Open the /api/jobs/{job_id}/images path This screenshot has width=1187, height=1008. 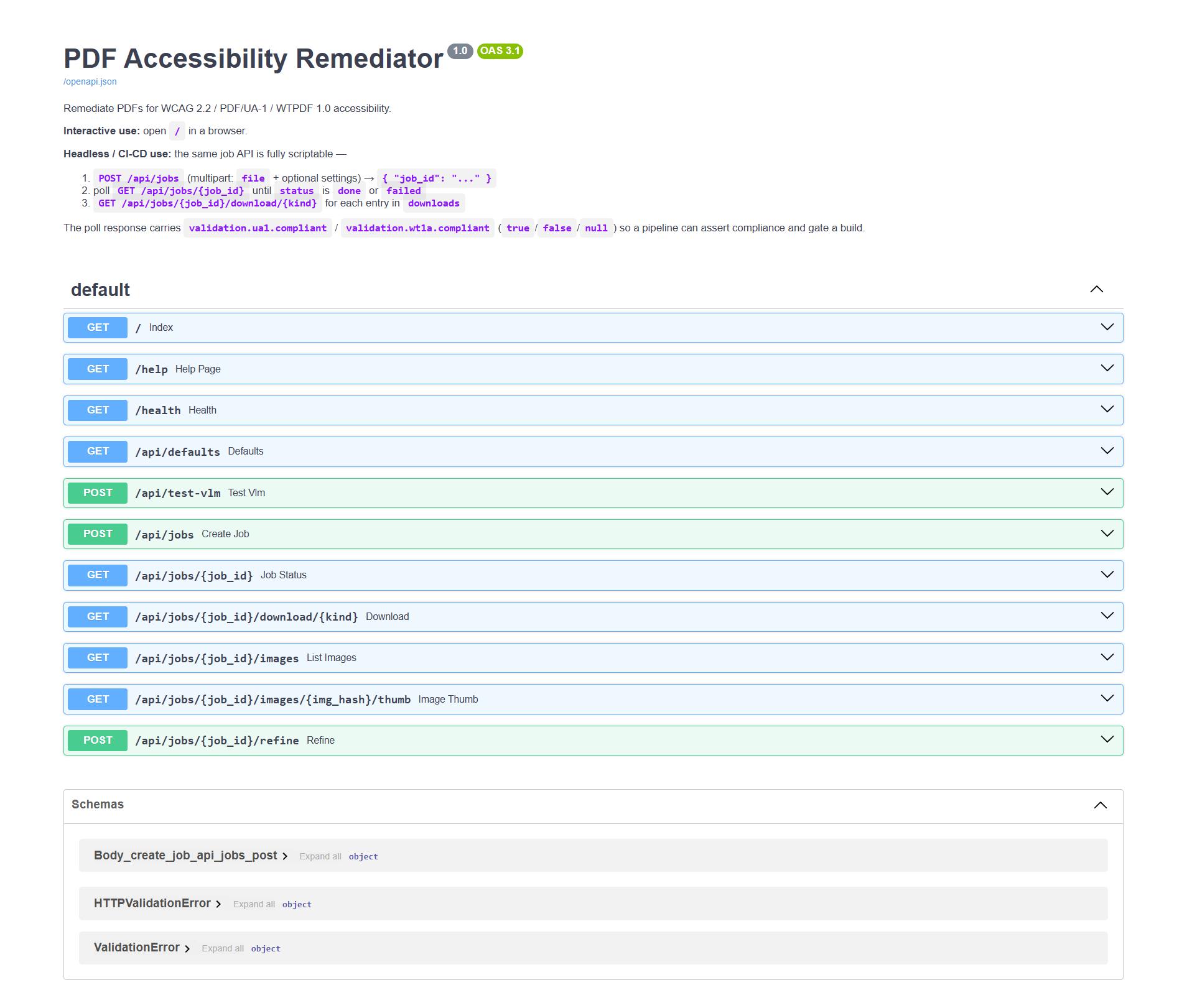[x=216, y=659]
